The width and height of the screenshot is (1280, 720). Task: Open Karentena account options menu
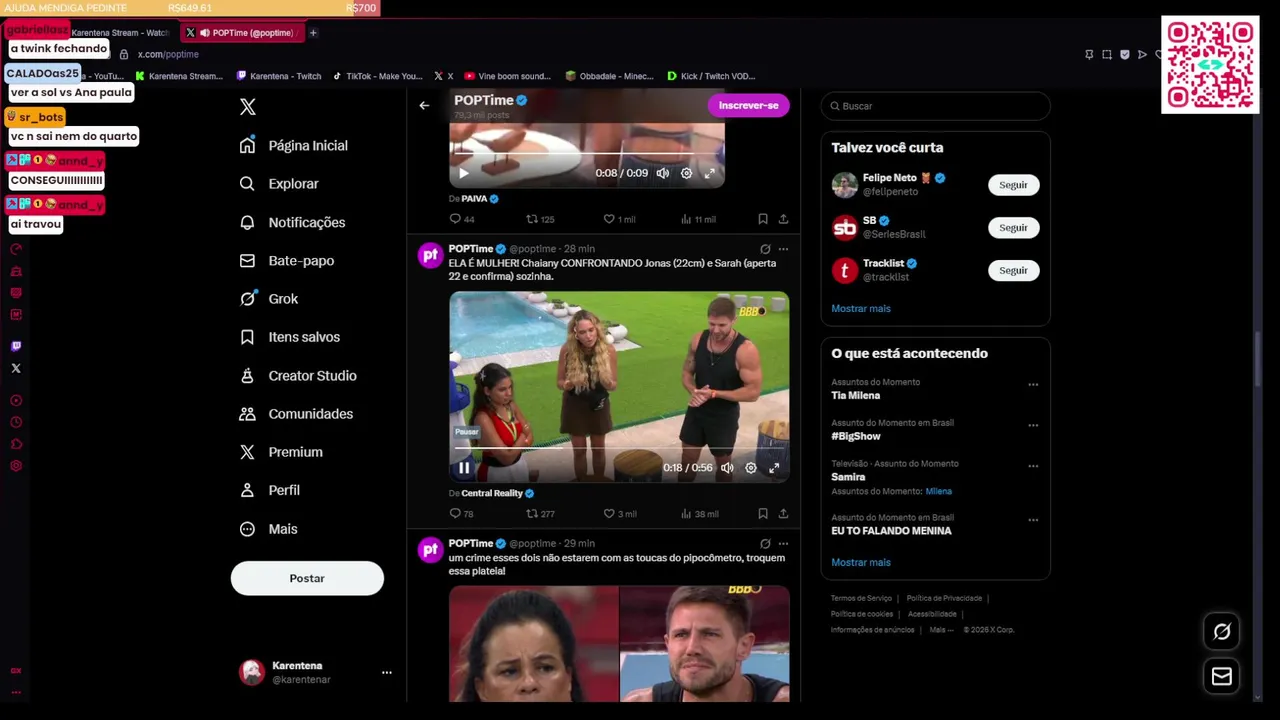tap(386, 673)
